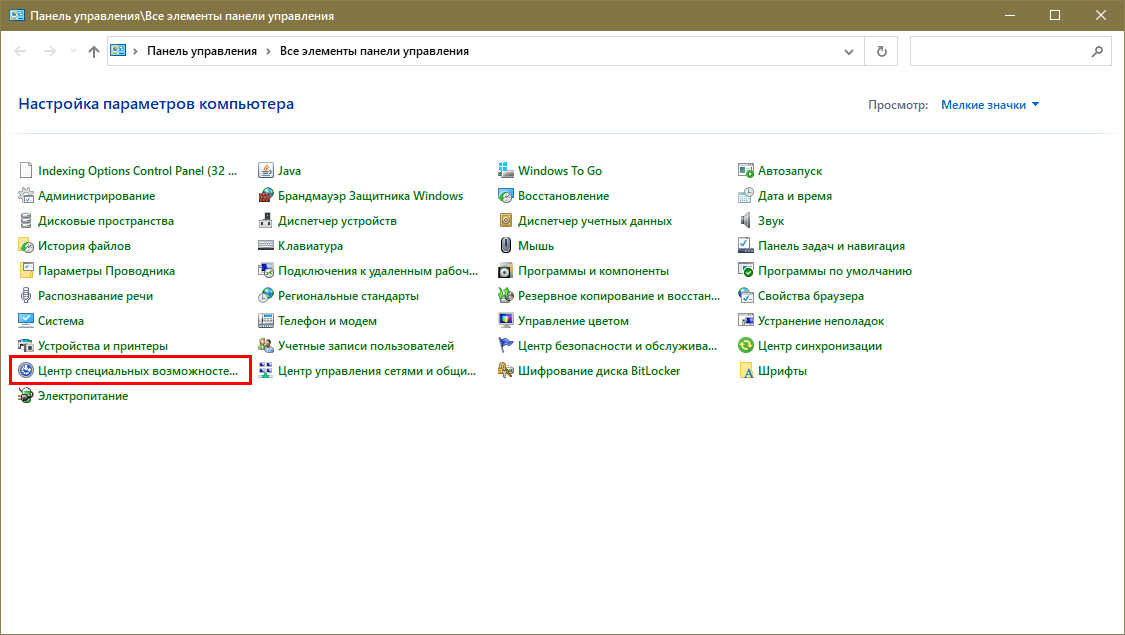Open the Брандмауэр Защитника Windows icon
The image size is (1125, 635).
[266, 196]
